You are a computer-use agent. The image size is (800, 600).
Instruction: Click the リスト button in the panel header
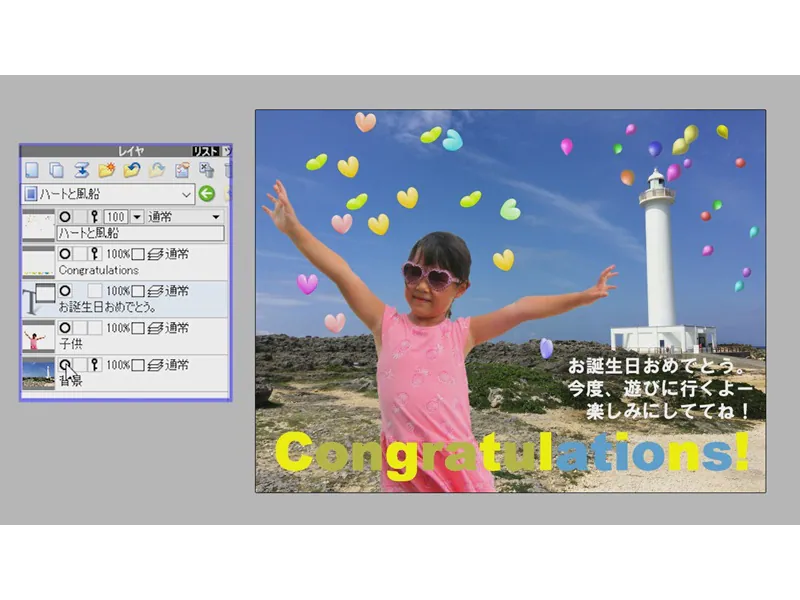(205, 151)
